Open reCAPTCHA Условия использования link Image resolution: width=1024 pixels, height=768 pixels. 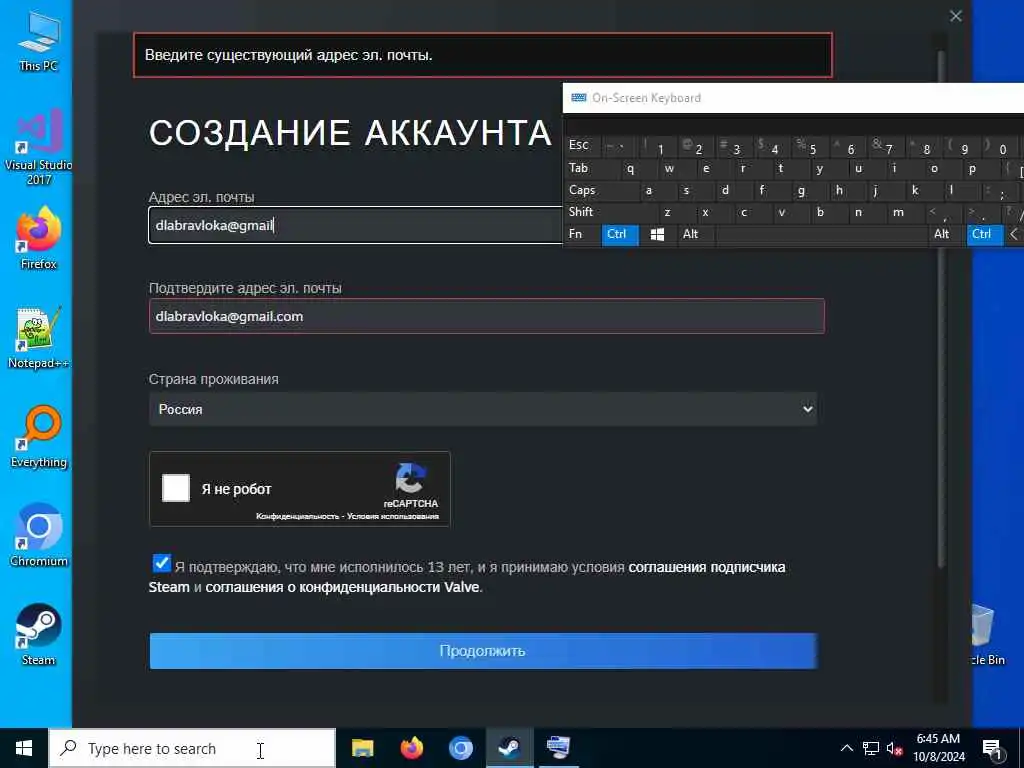[392, 517]
